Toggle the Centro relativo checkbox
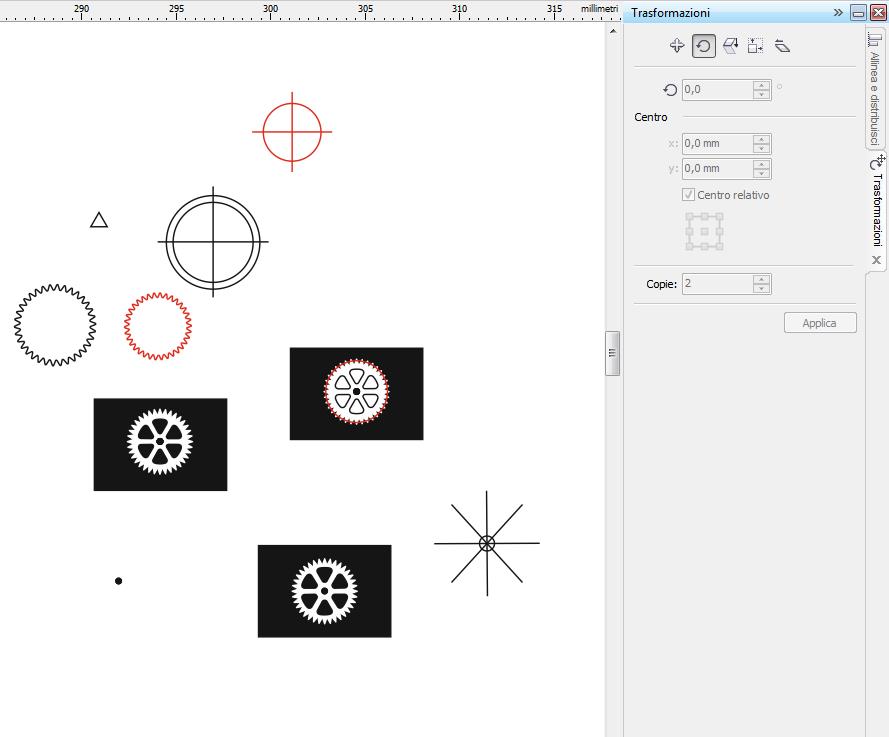The width and height of the screenshot is (889, 737). click(x=688, y=195)
